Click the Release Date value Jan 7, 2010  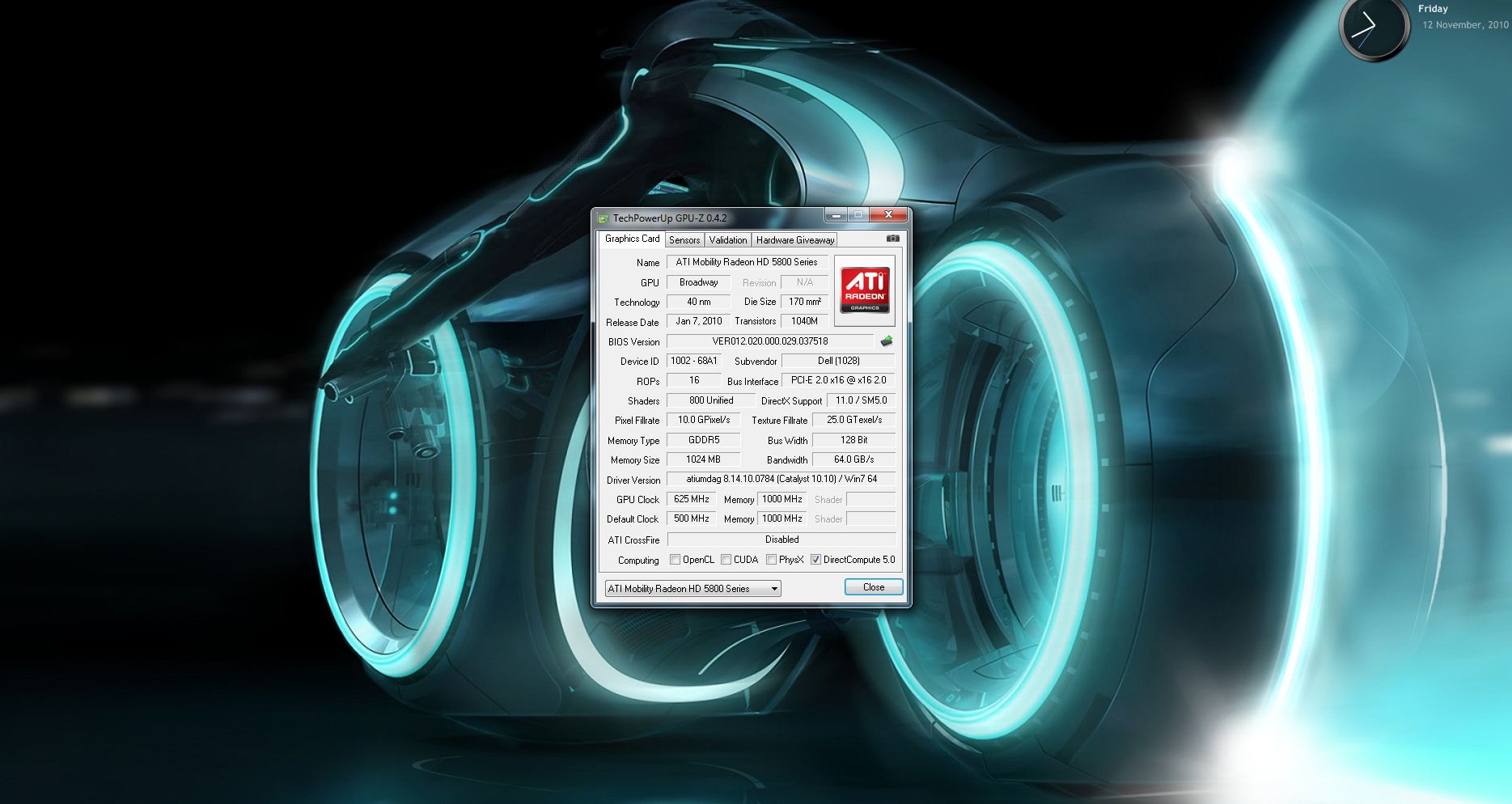click(698, 321)
